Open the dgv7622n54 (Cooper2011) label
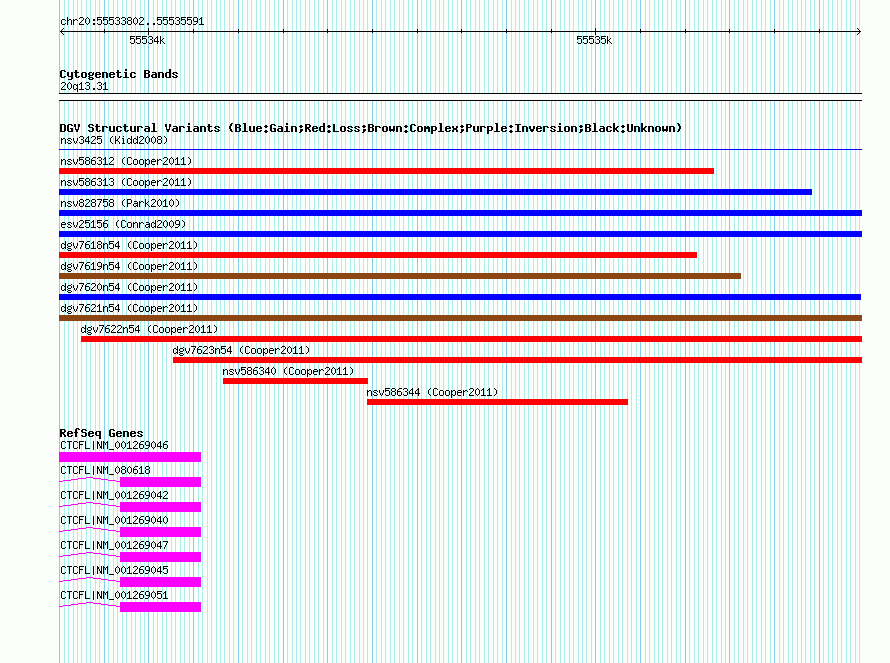The height and width of the screenshot is (663, 890). [x=149, y=329]
